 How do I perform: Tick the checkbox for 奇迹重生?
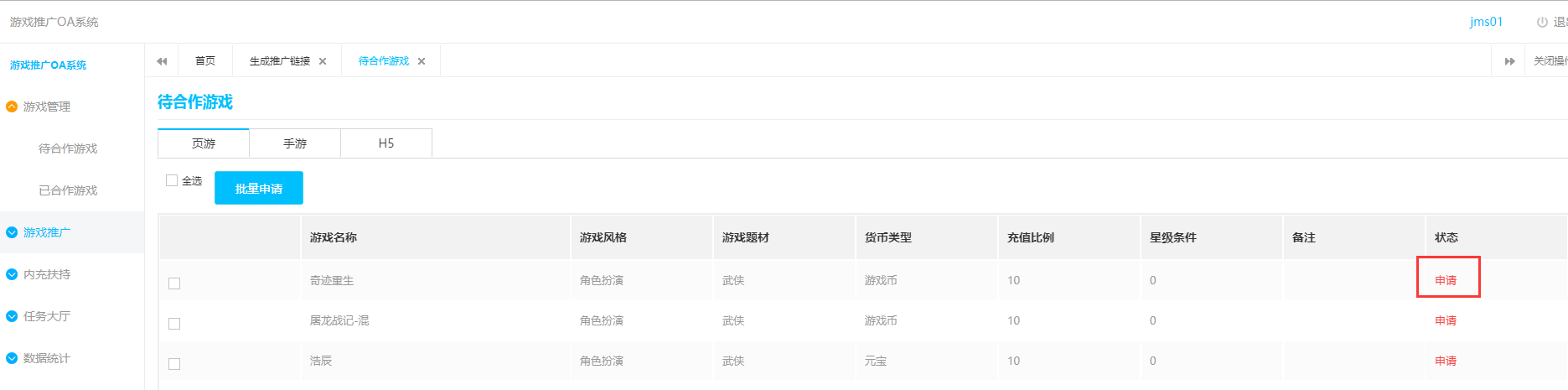point(174,283)
